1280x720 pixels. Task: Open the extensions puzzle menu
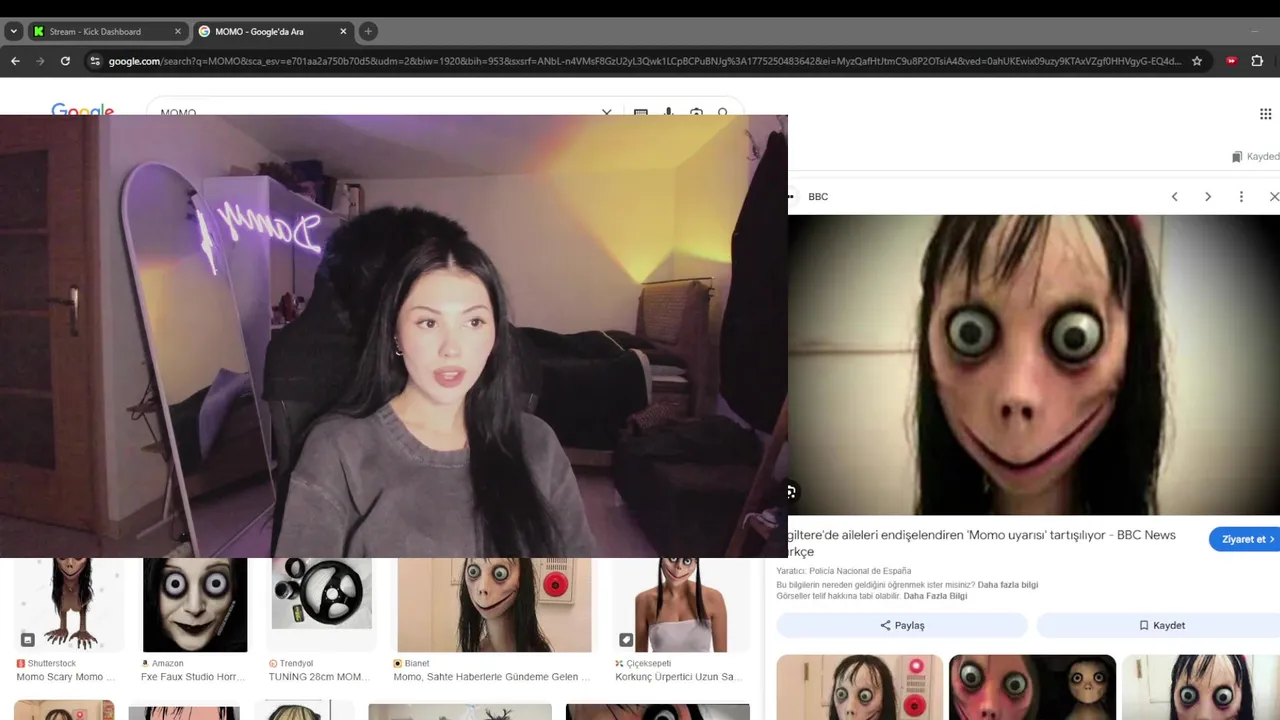[x=1258, y=61]
